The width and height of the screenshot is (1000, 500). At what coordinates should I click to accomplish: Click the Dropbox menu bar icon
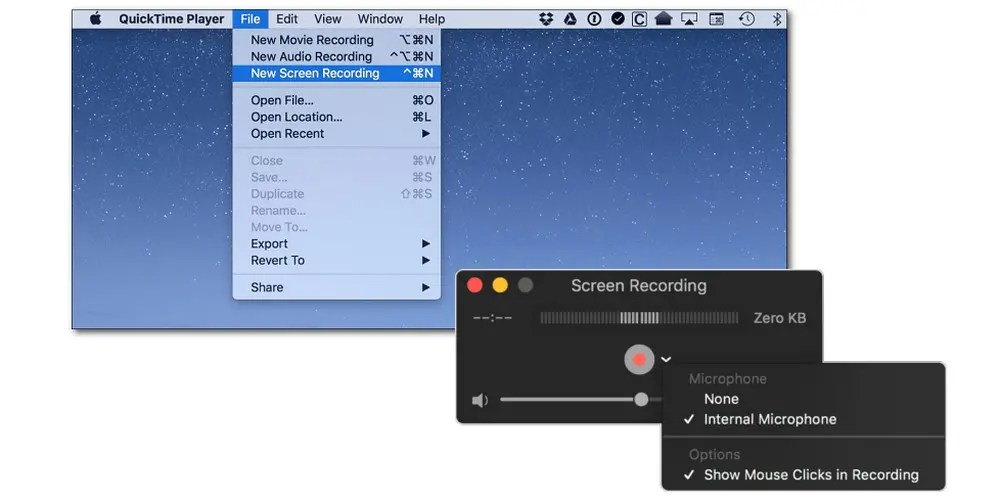(x=546, y=19)
